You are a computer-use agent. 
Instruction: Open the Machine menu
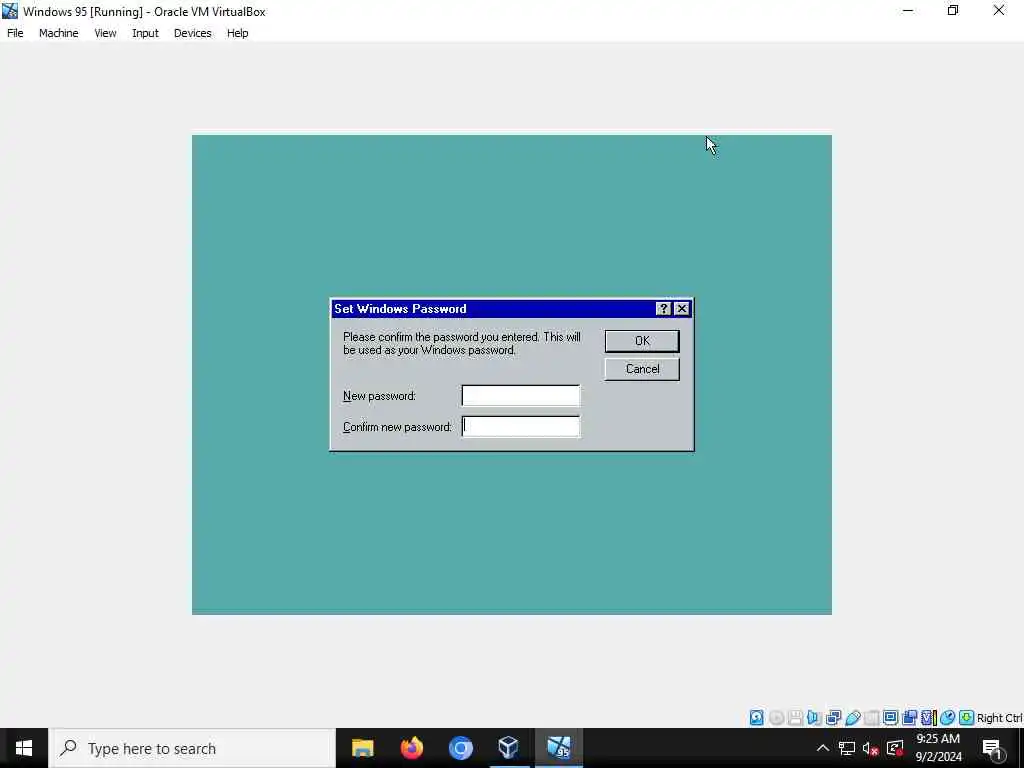tap(59, 33)
